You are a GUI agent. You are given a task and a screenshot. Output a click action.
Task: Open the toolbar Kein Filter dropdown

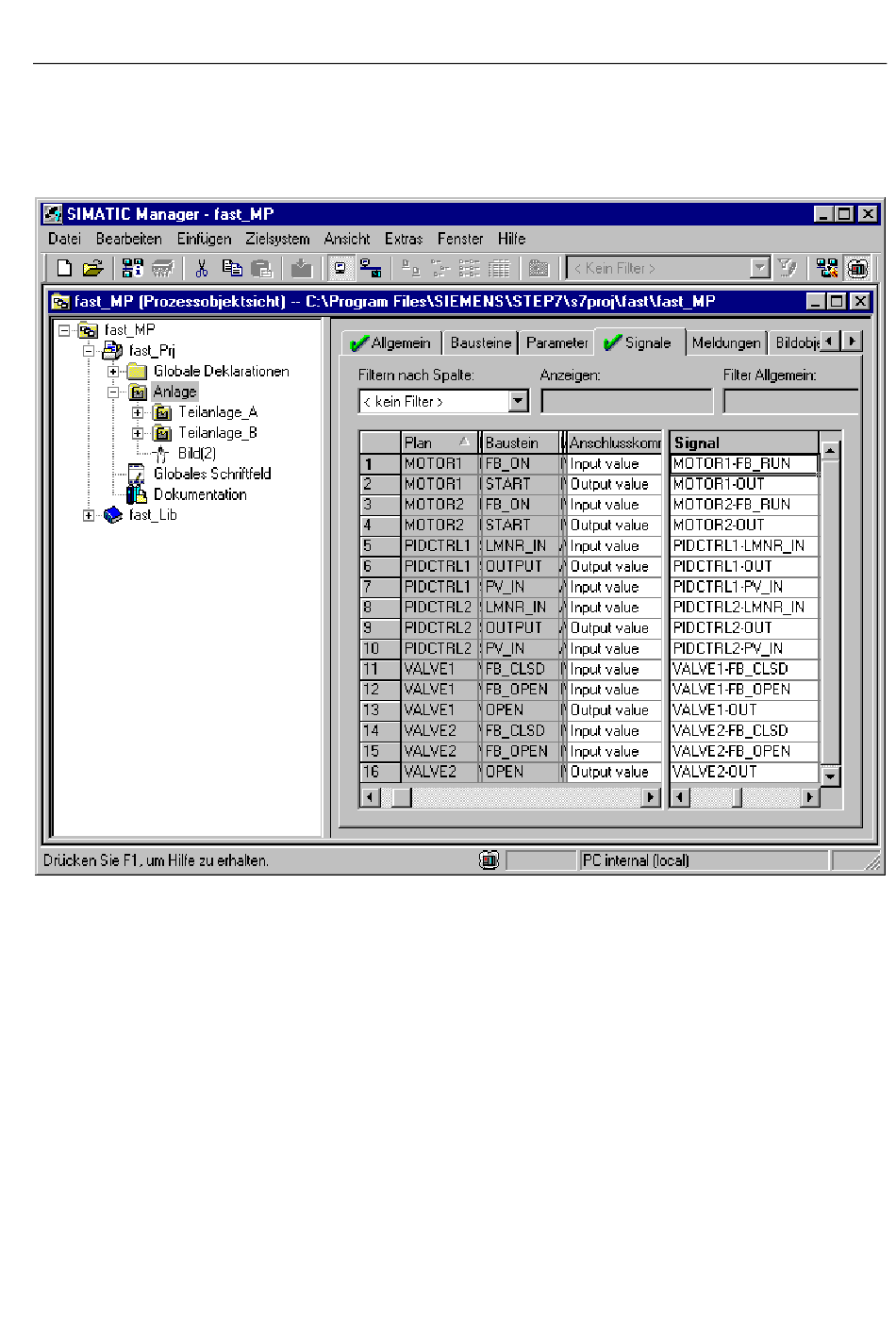pos(760,269)
